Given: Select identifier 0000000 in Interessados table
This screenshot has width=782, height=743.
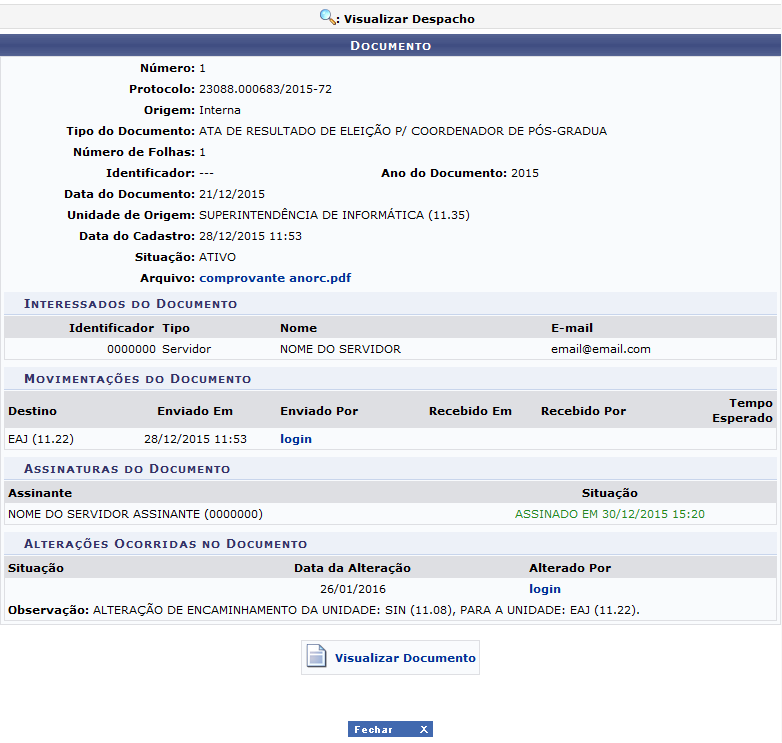Looking at the screenshot, I should 131,349.
